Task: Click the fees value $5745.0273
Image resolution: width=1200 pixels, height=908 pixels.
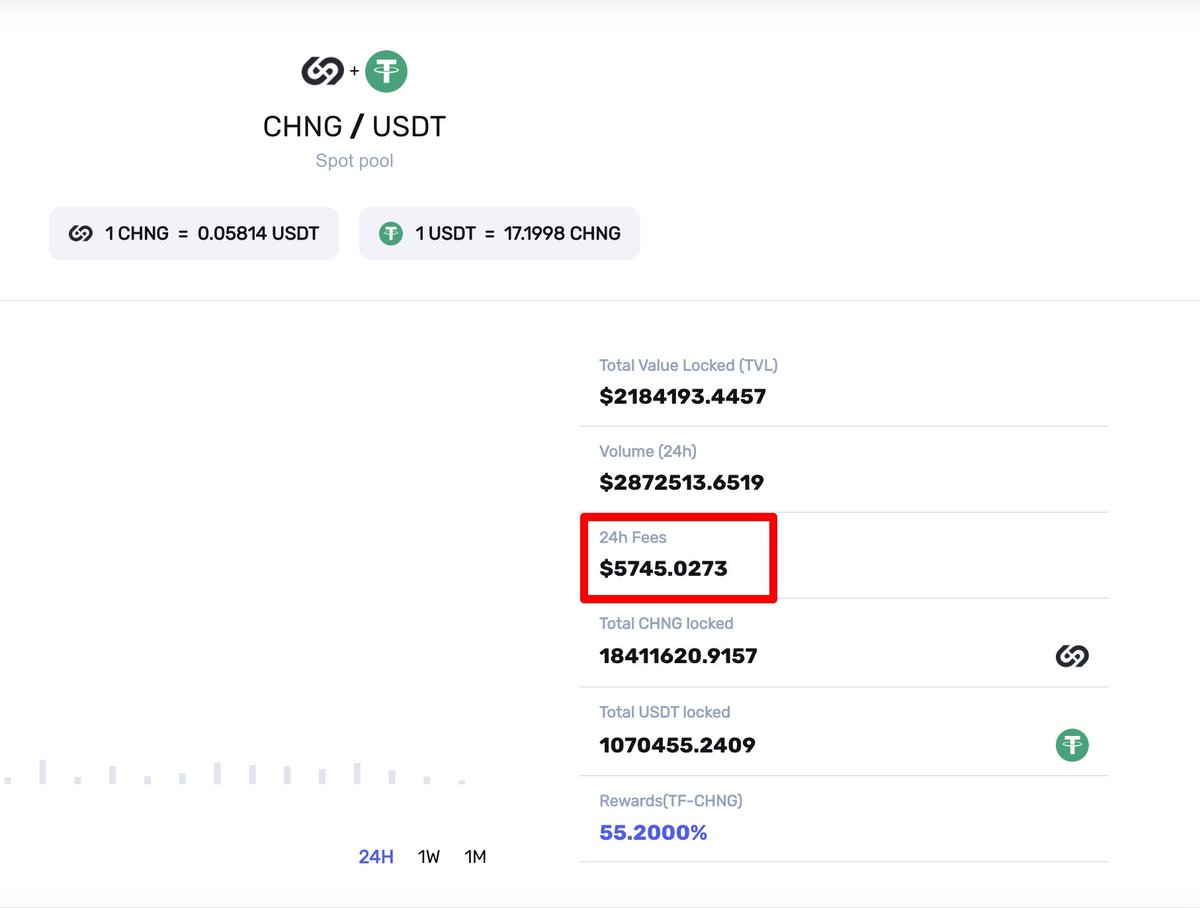Action: [x=663, y=569]
